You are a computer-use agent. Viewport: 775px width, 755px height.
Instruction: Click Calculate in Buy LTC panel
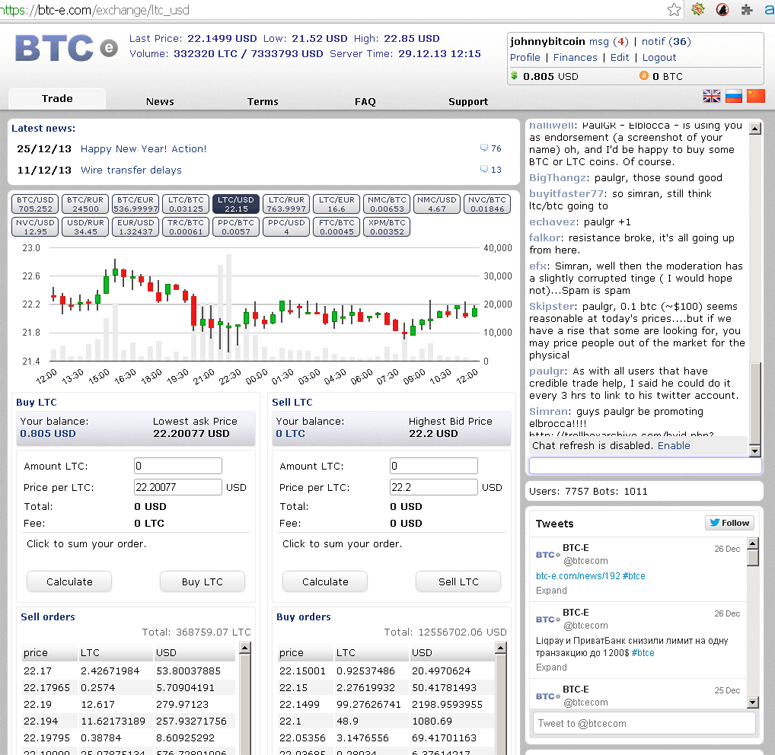click(69, 582)
